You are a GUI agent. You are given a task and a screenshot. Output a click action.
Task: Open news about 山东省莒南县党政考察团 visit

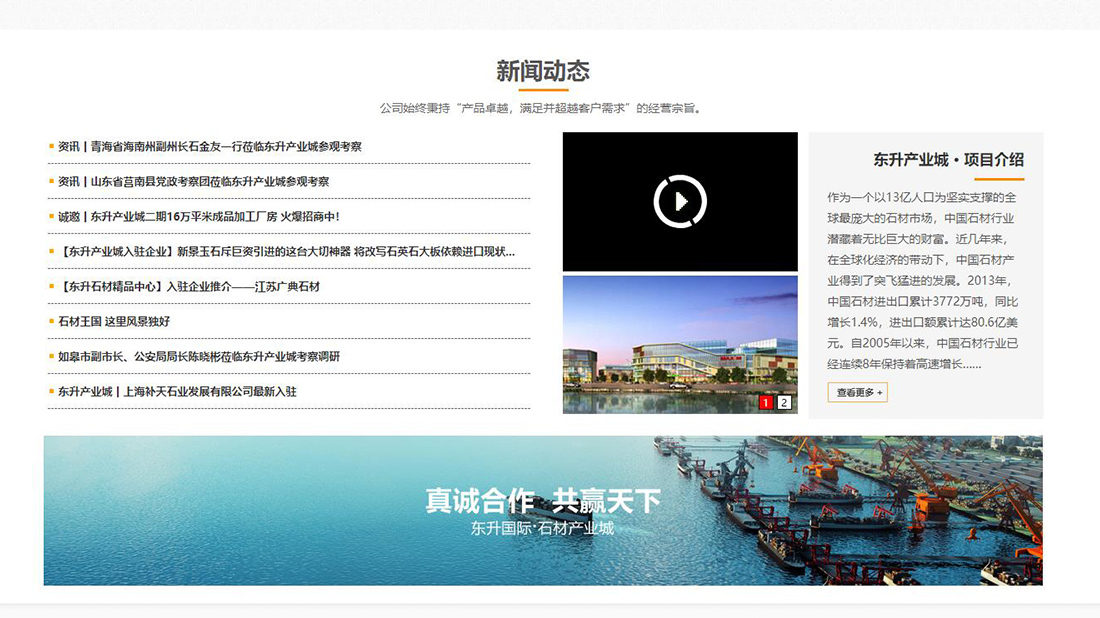(193, 182)
